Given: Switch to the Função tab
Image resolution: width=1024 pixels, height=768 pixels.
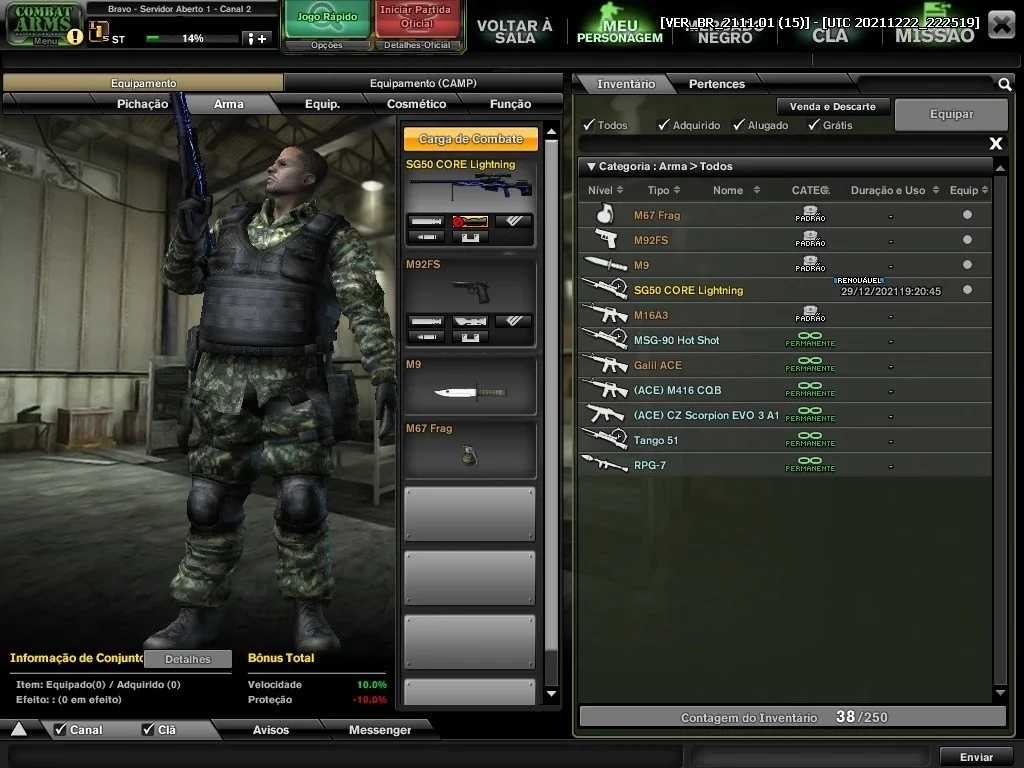Looking at the screenshot, I should (x=510, y=104).
